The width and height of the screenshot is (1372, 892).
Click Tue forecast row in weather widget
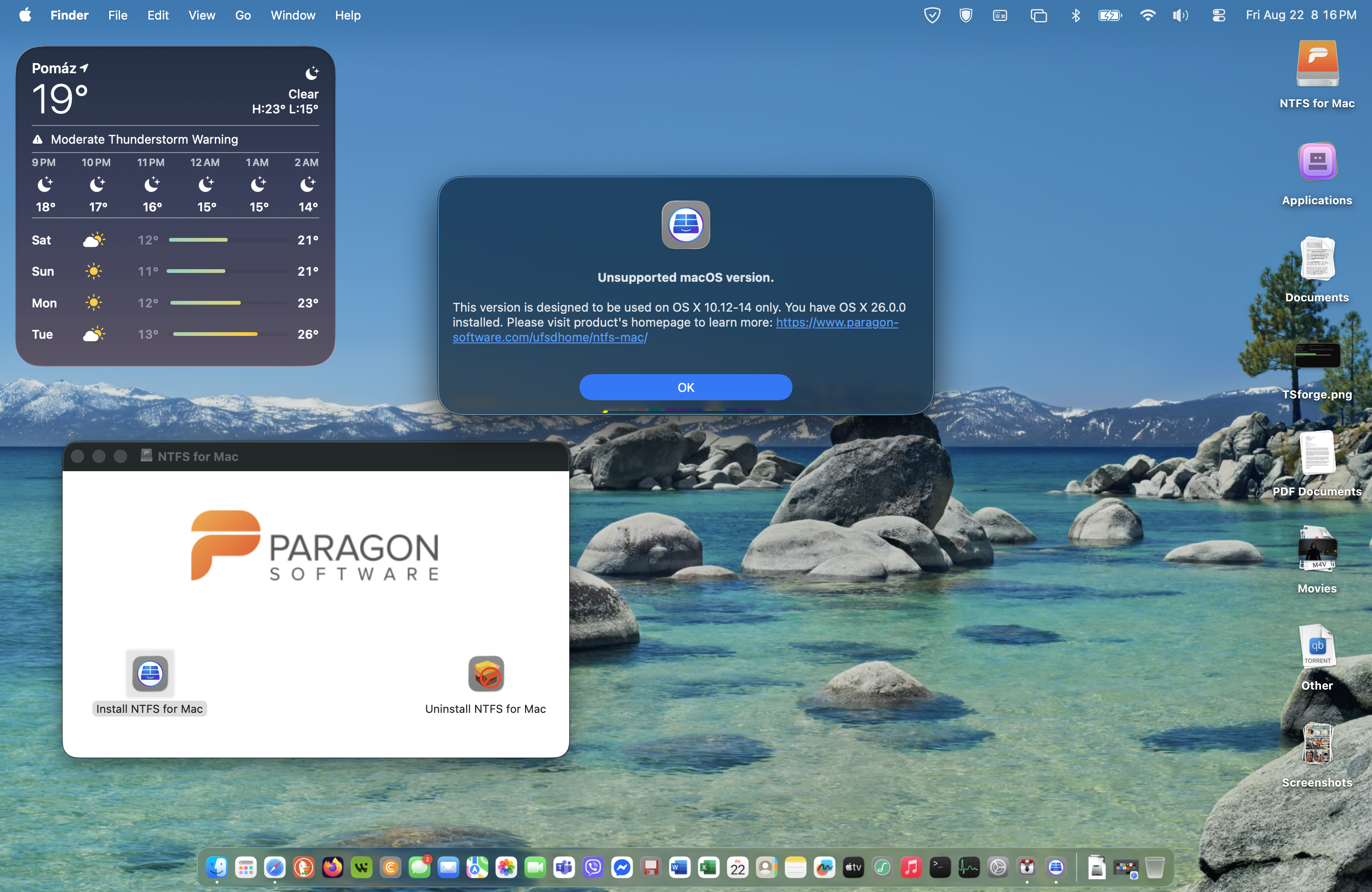(175, 334)
